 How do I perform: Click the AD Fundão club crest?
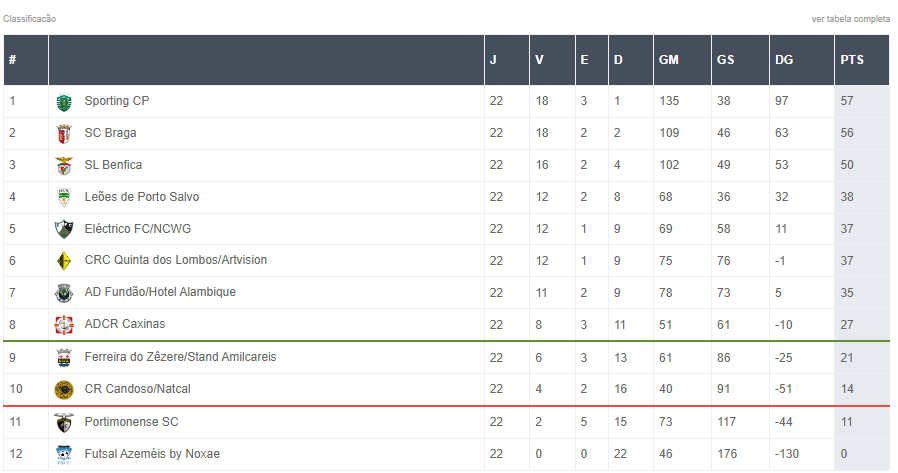coord(64,293)
